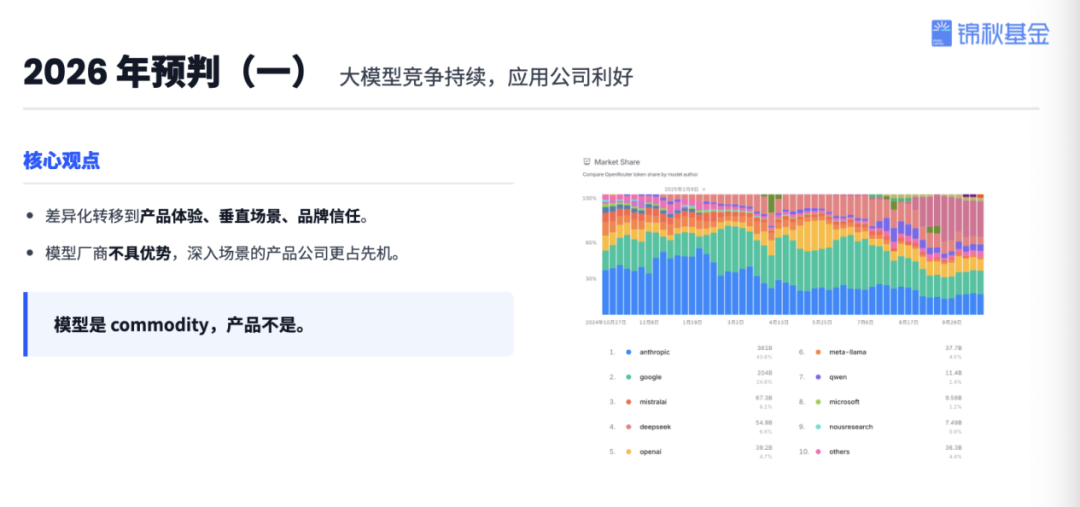Viewport: 1080px width, 507px height.
Task: Click the Market Share chart title
Action: click(617, 161)
